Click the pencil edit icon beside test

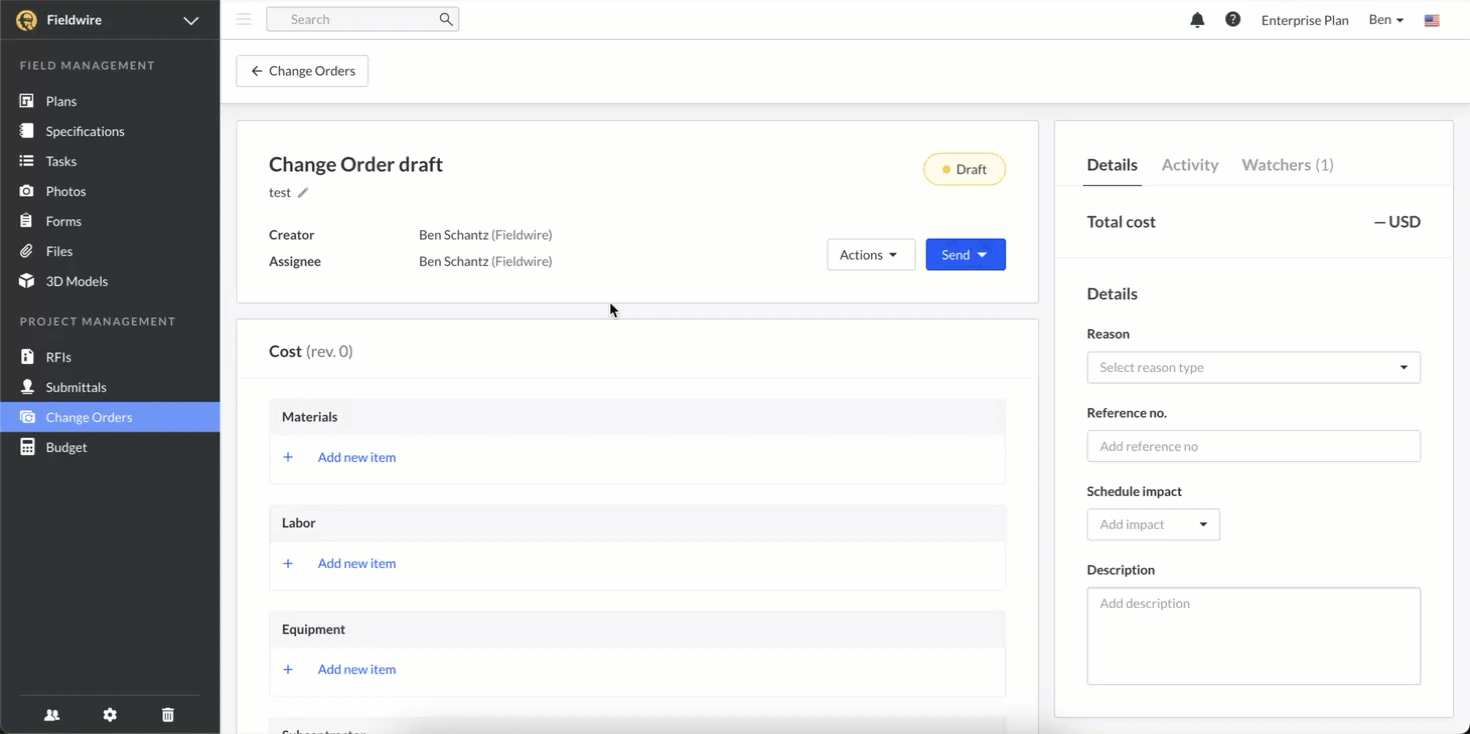pyautogui.click(x=303, y=193)
